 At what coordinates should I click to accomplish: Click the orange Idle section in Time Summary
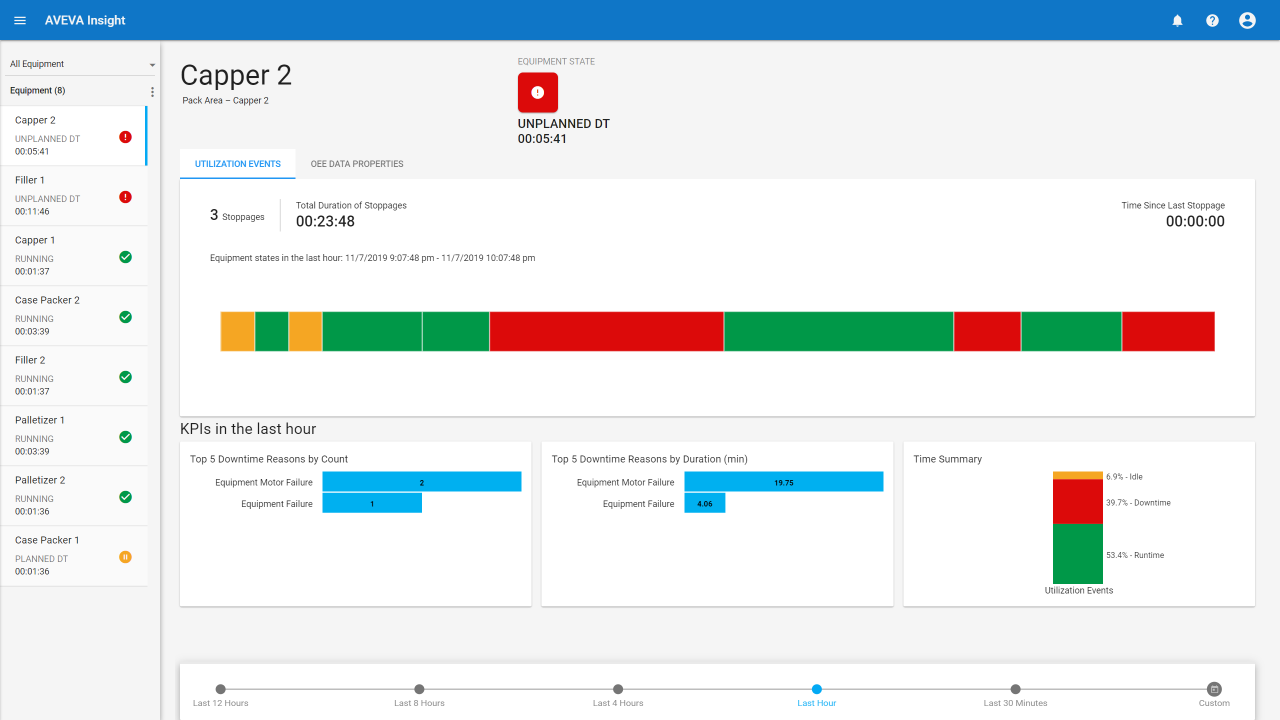point(1078,476)
